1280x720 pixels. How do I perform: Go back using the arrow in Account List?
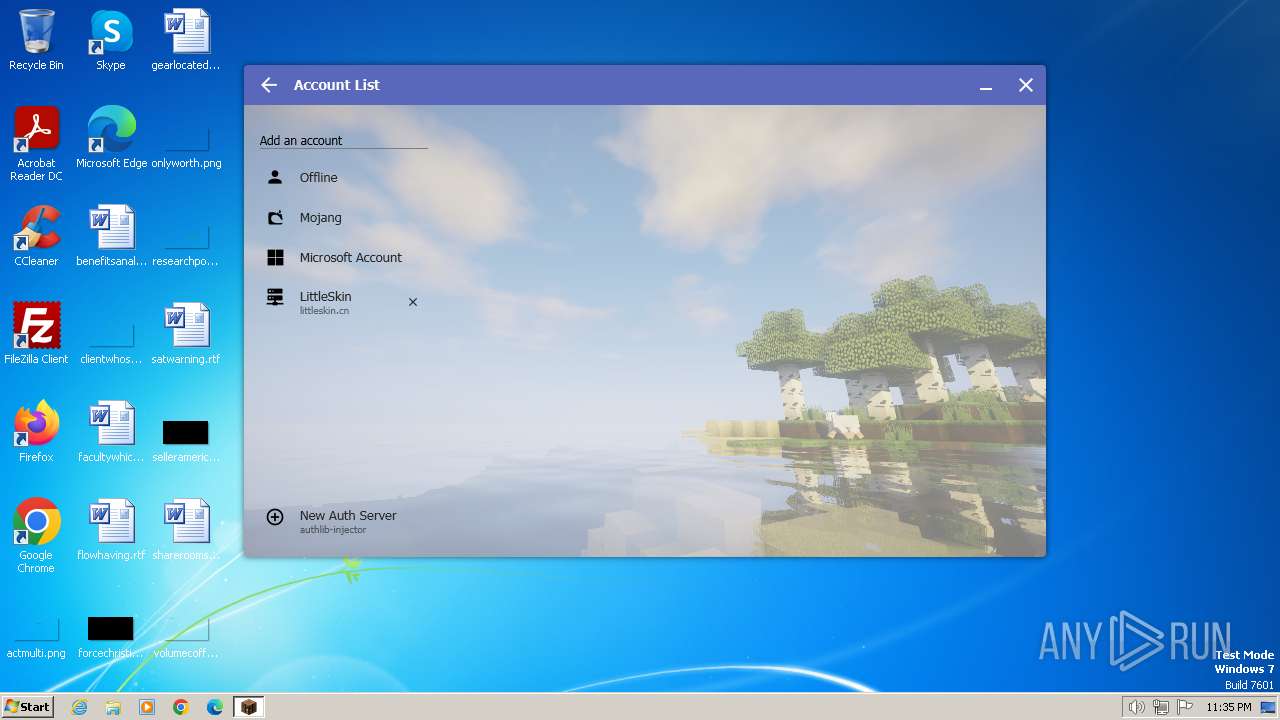click(269, 85)
